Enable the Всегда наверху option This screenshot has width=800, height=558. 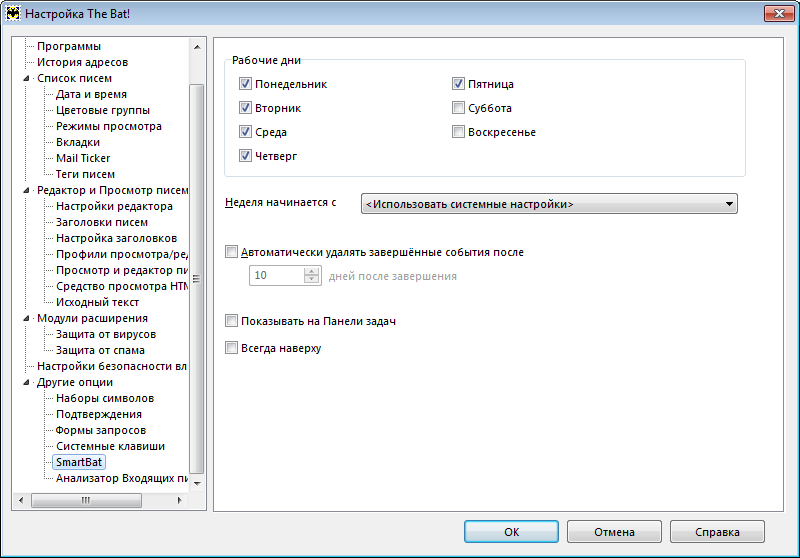pyautogui.click(x=231, y=348)
